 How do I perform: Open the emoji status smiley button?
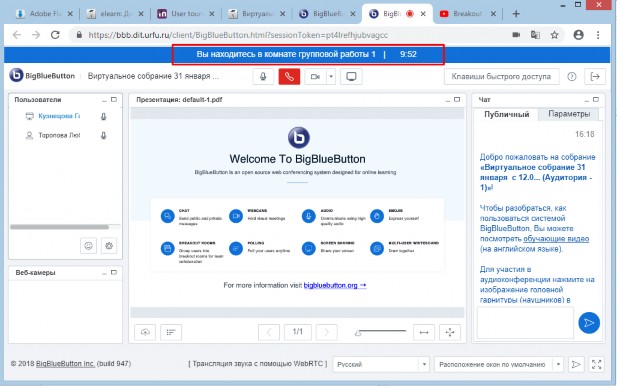[x=89, y=246]
